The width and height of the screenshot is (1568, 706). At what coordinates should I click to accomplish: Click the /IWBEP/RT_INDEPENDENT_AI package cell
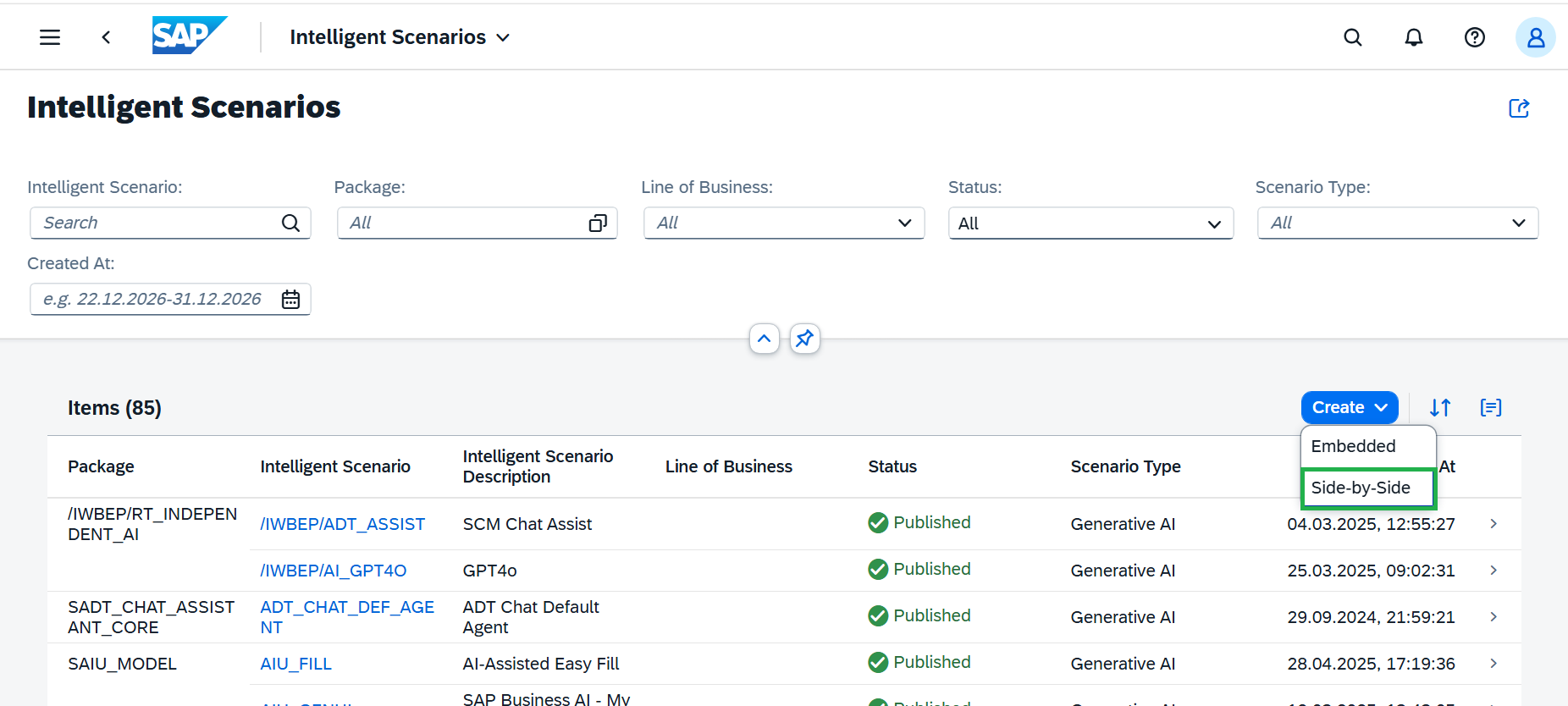pos(152,524)
